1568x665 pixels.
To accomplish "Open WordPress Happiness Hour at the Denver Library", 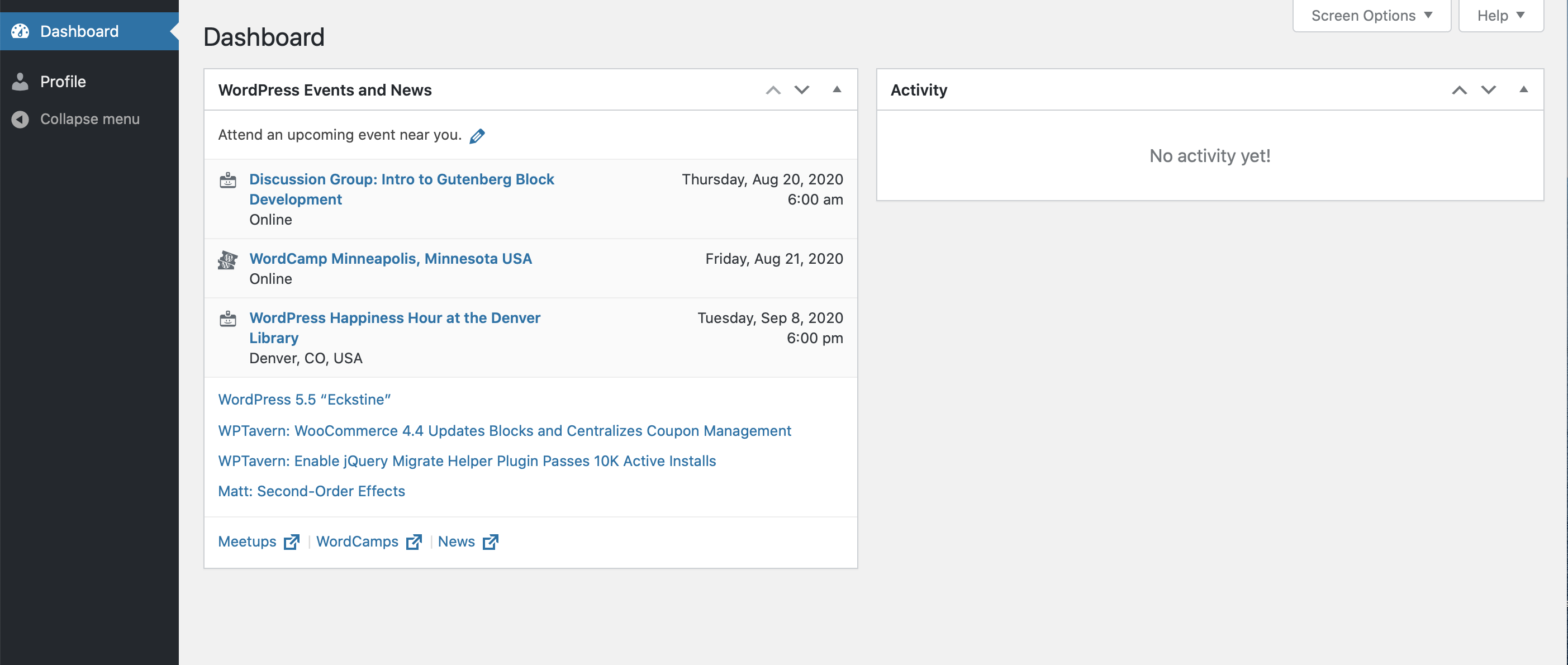I will pyautogui.click(x=395, y=327).
